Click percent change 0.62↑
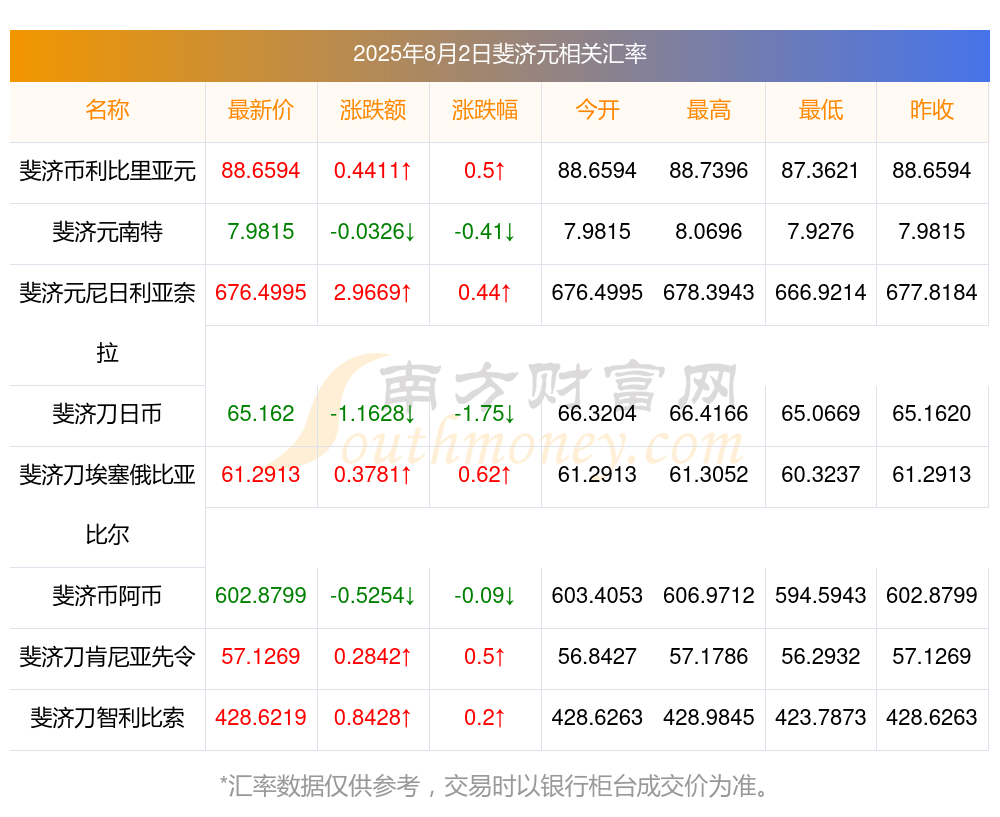The height and width of the screenshot is (817, 1000). 485,475
